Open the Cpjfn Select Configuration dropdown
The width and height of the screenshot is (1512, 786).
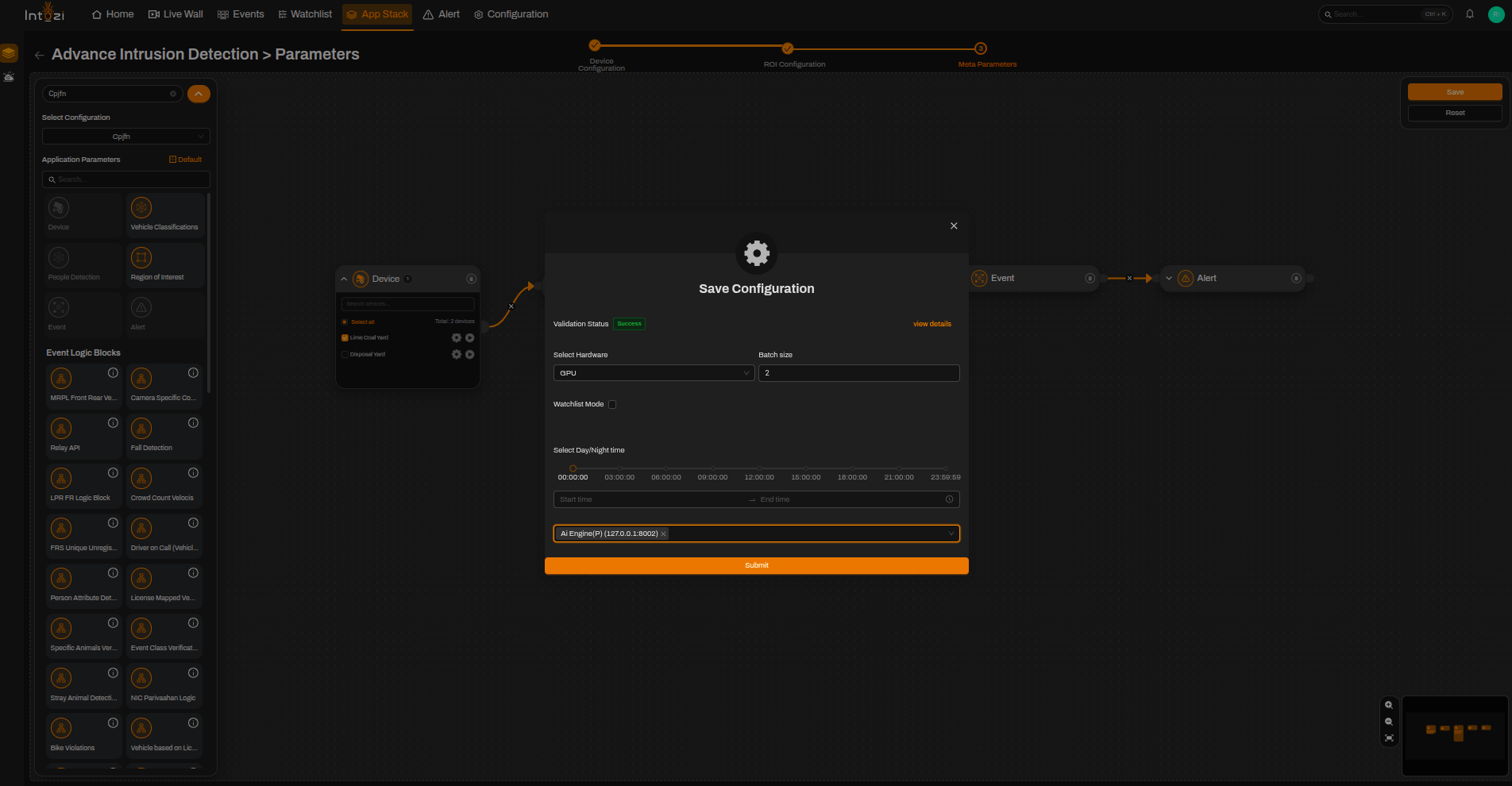126,137
